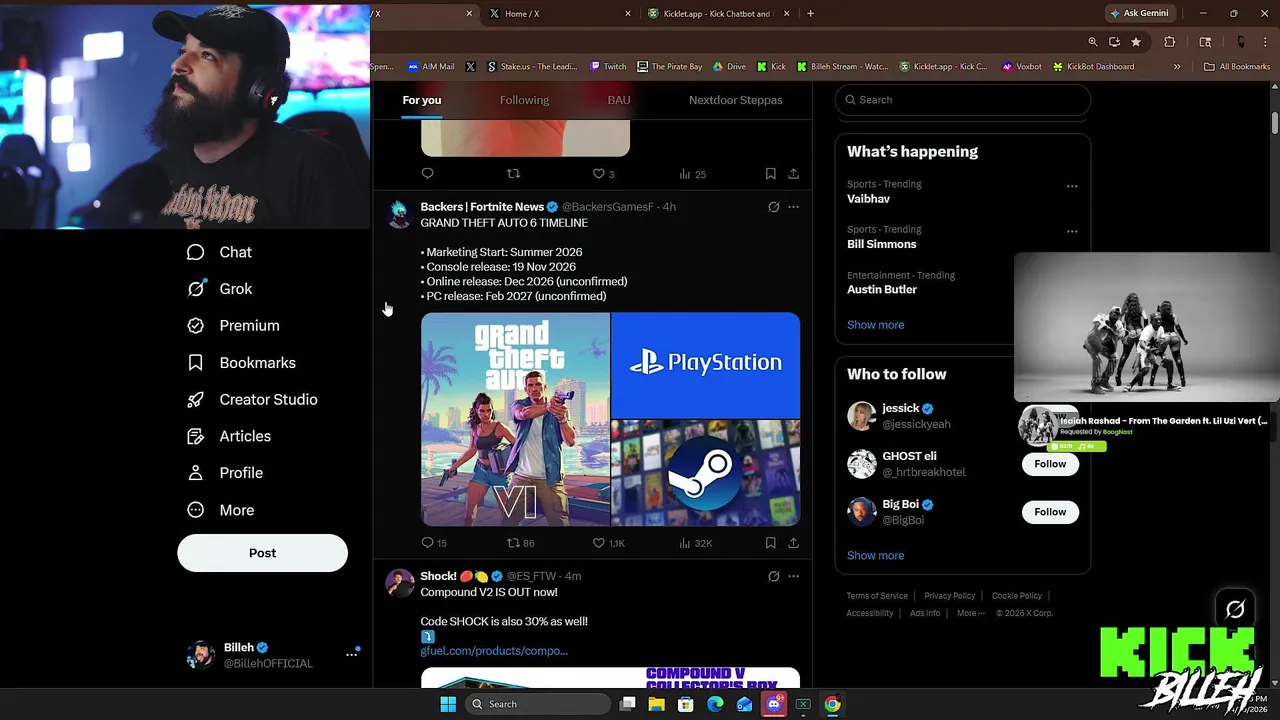Open KickBot Dashboard bookmark
1280x720 pixels.
coord(1093,67)
